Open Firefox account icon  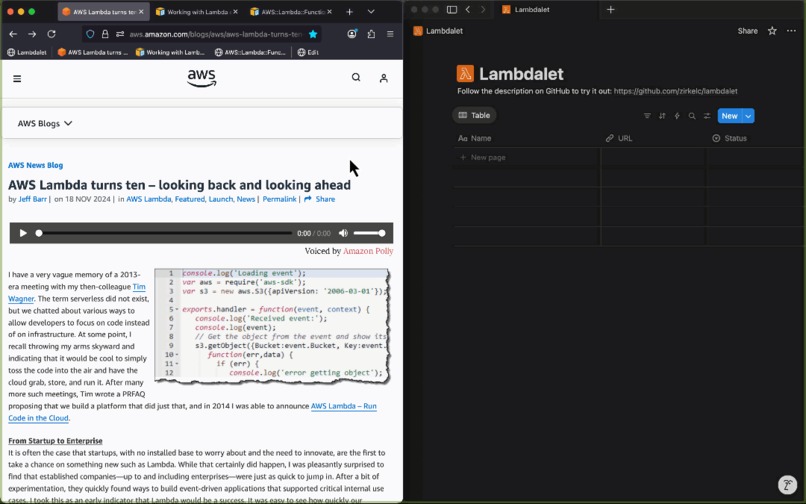click(352, 34)
